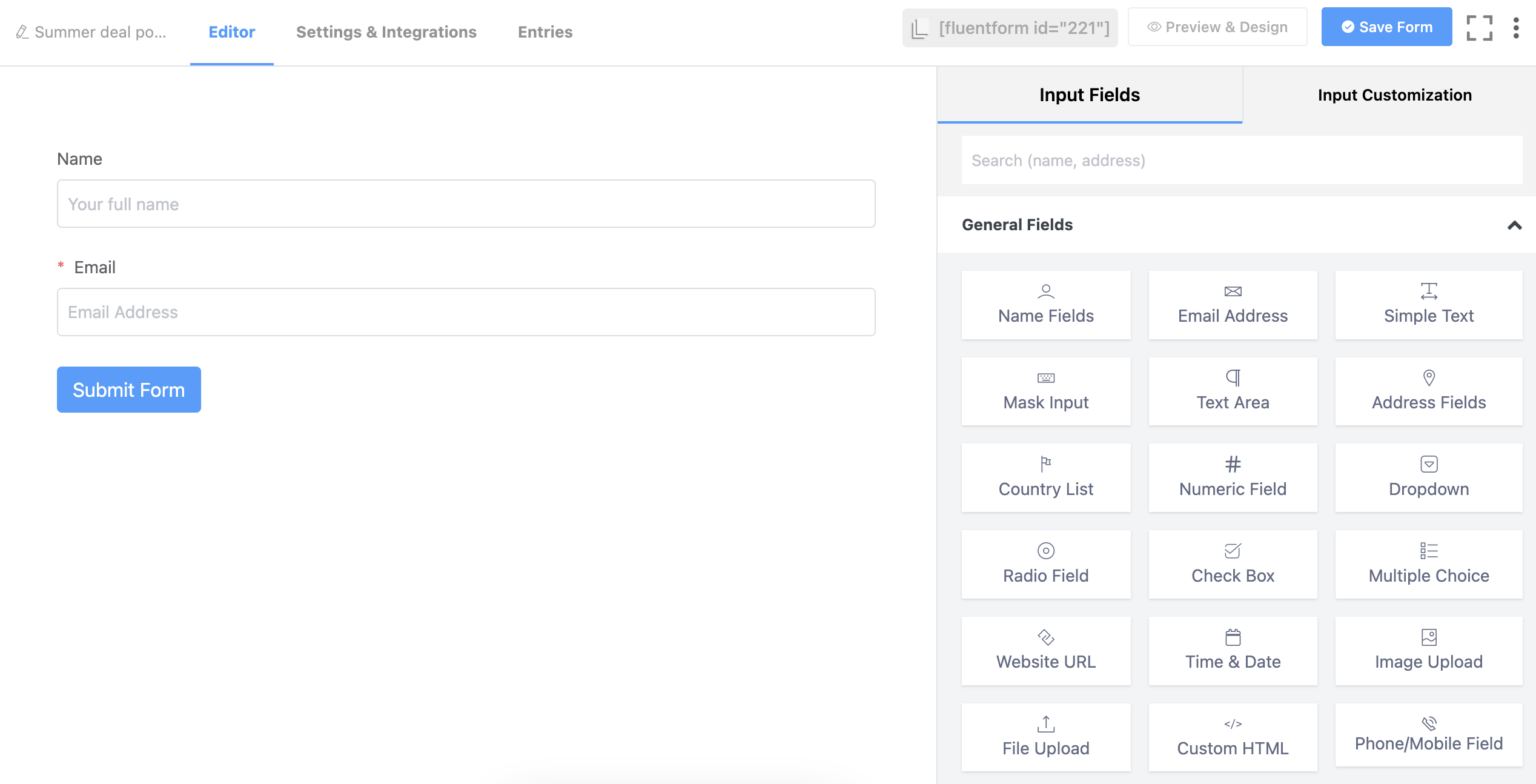1536x784 pixels.
Task: Edit the form title via pencil icon
Action: pyautogui.click(x=23, y=31)
